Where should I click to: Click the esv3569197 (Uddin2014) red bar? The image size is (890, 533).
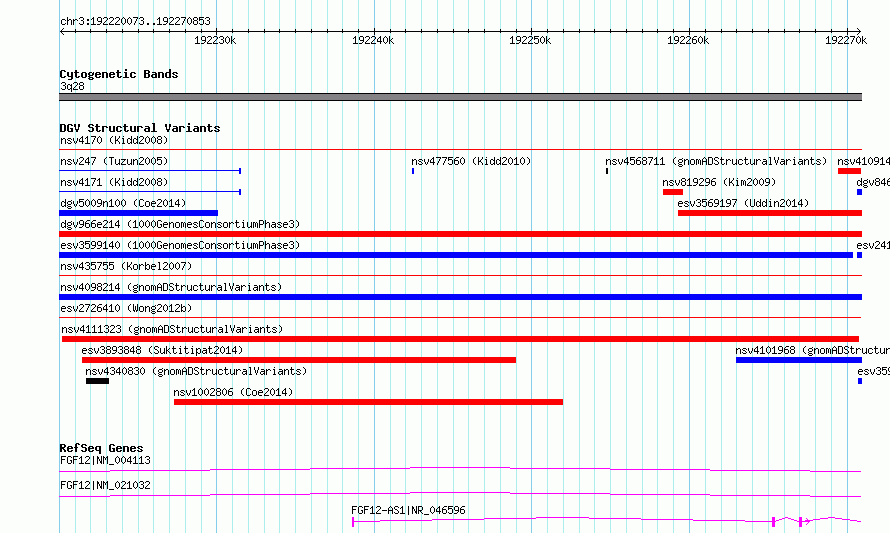[x=770, y=213]
